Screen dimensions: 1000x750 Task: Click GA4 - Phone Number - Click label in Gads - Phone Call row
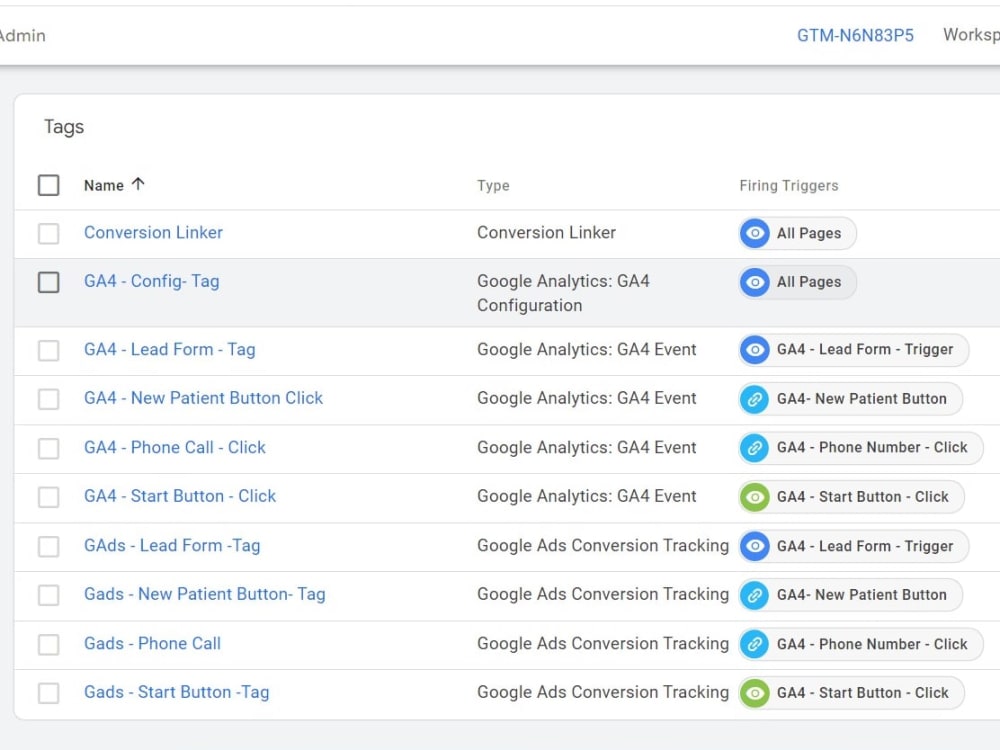point(872,644)
